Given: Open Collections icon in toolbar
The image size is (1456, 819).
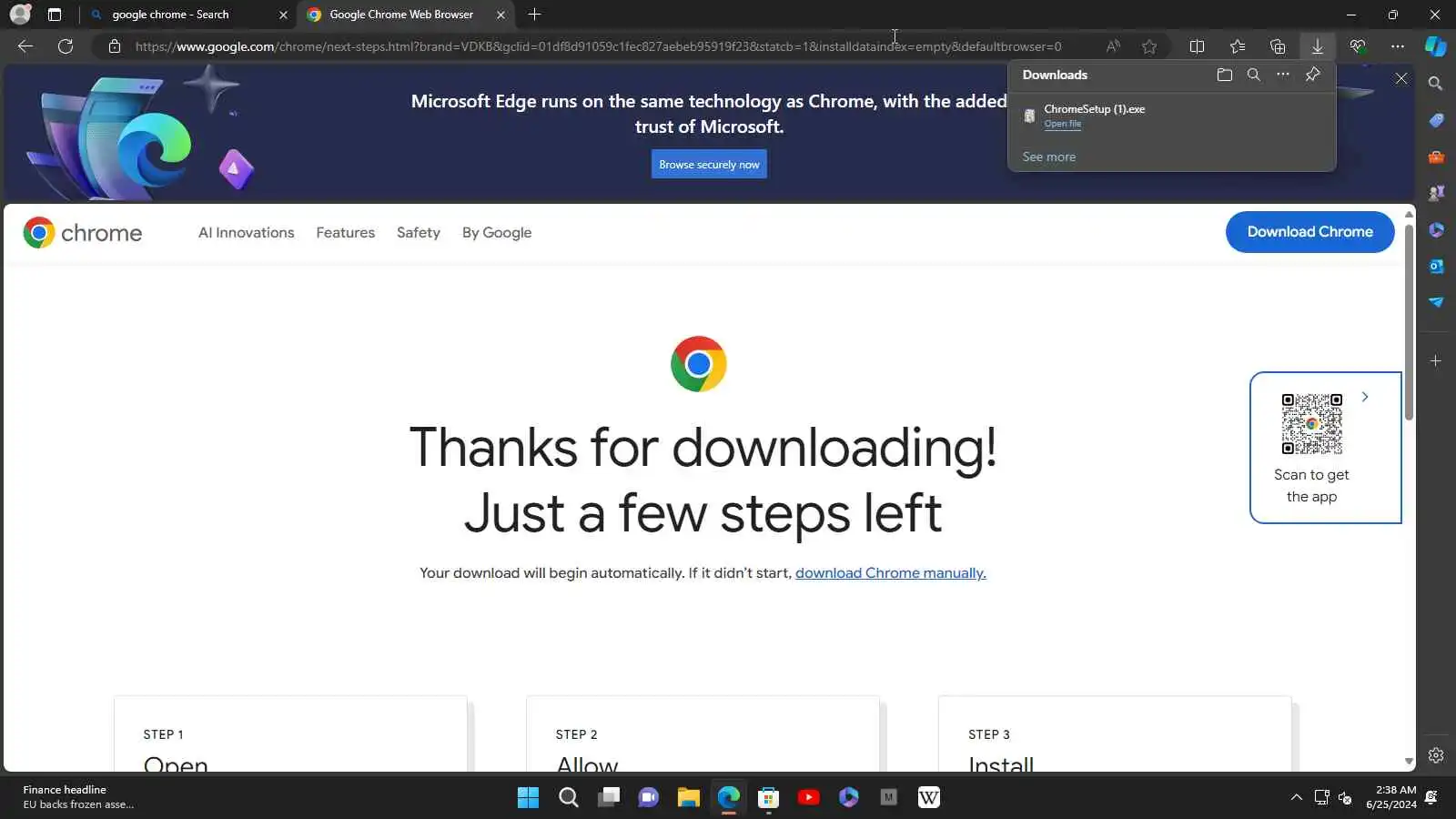Looking at the screenshot, I should (x=1278, y=46).
